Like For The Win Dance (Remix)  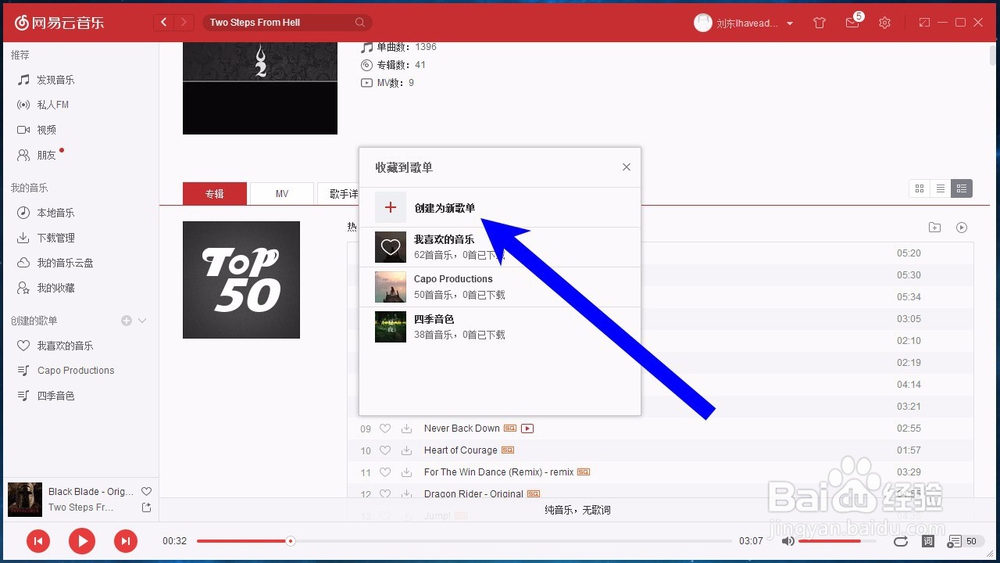385,472
